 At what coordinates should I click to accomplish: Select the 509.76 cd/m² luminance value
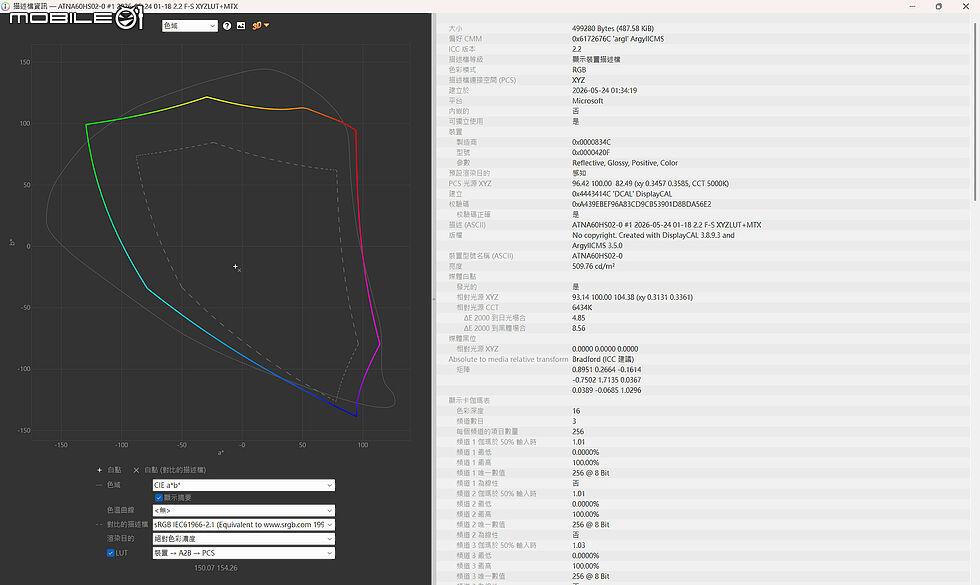pos(593,266)
